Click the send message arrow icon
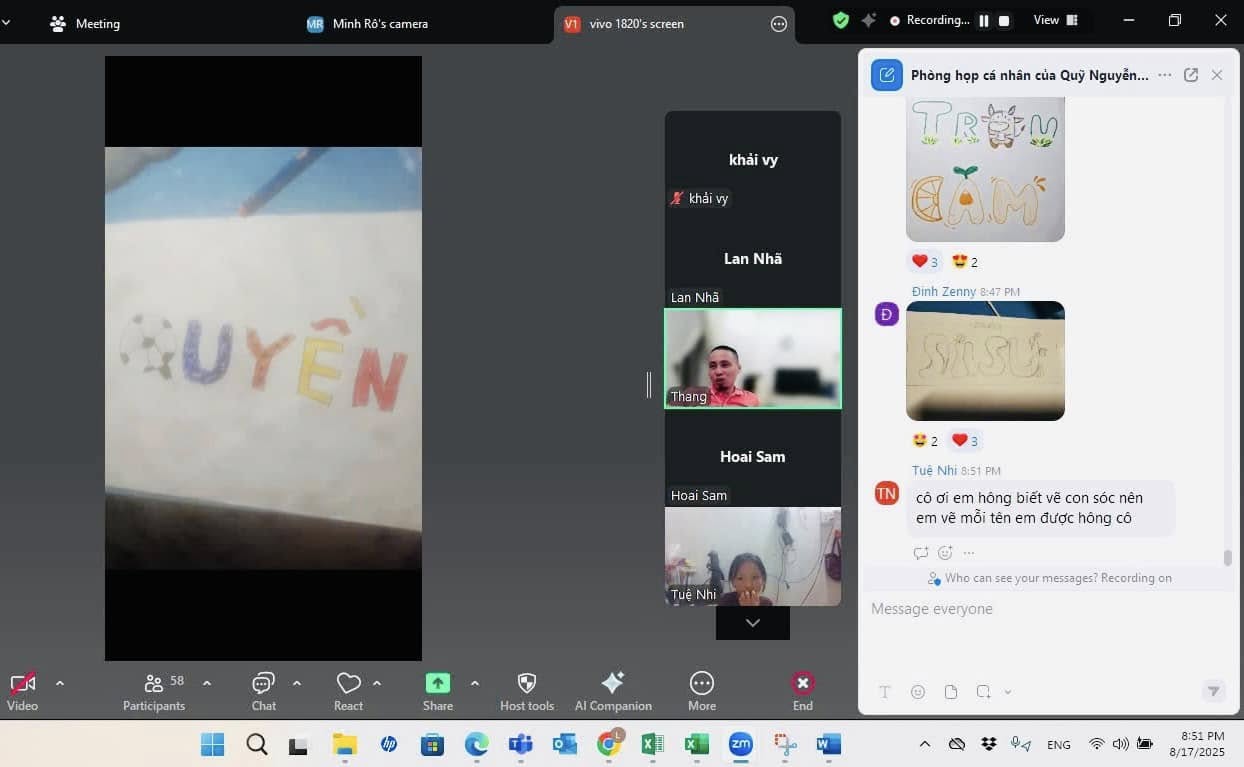Screen dimensions: 1244x767 (1213, 691)
